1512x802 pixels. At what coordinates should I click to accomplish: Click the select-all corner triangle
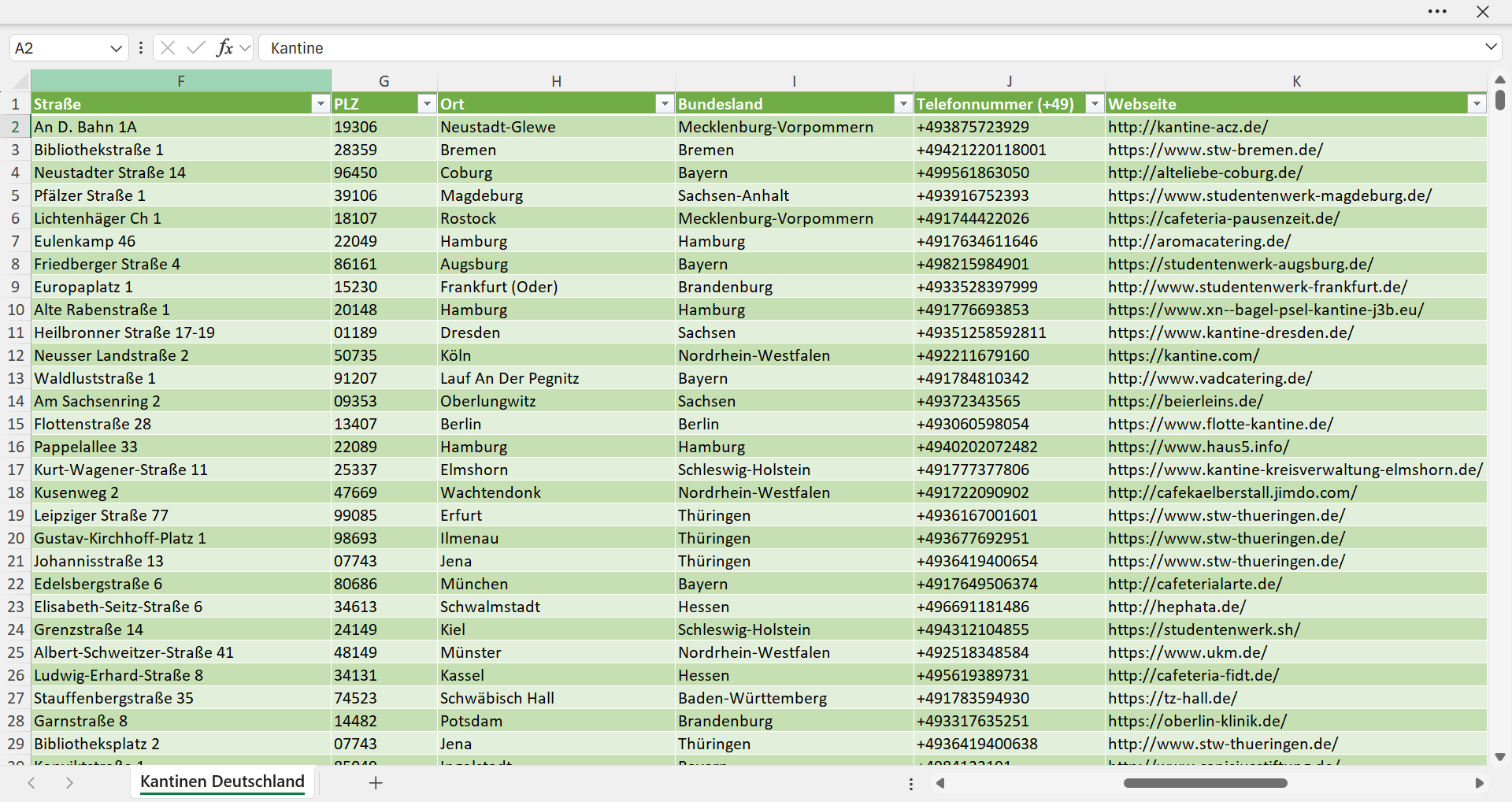(x=19, y=80)
